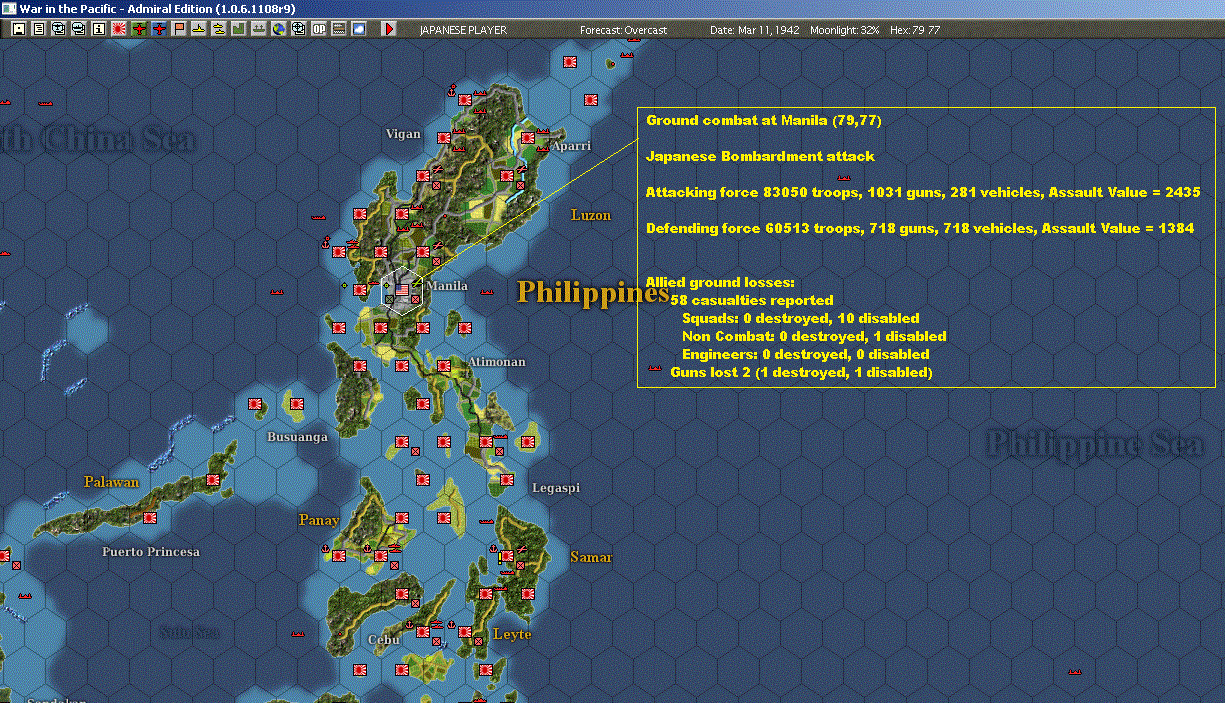Click the Atimonan map label
This screenshot has height=703, width=1225.
pos(497,362)
